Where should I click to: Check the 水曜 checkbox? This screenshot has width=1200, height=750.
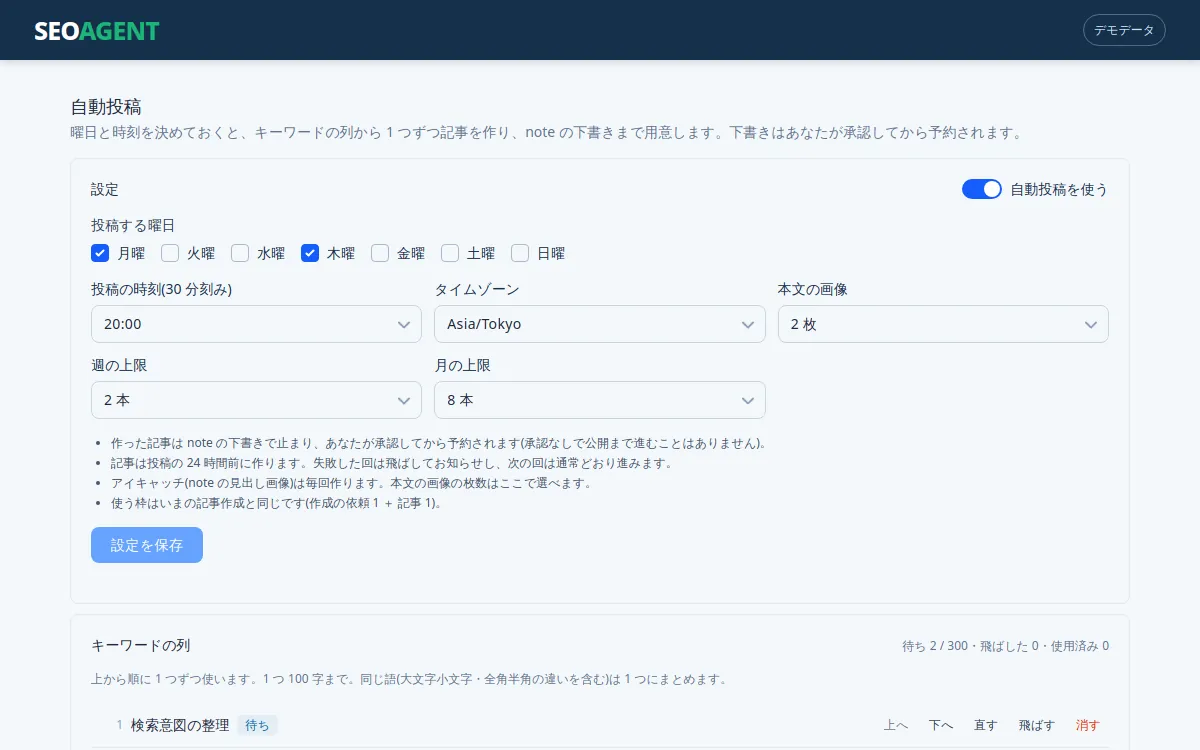240,253
